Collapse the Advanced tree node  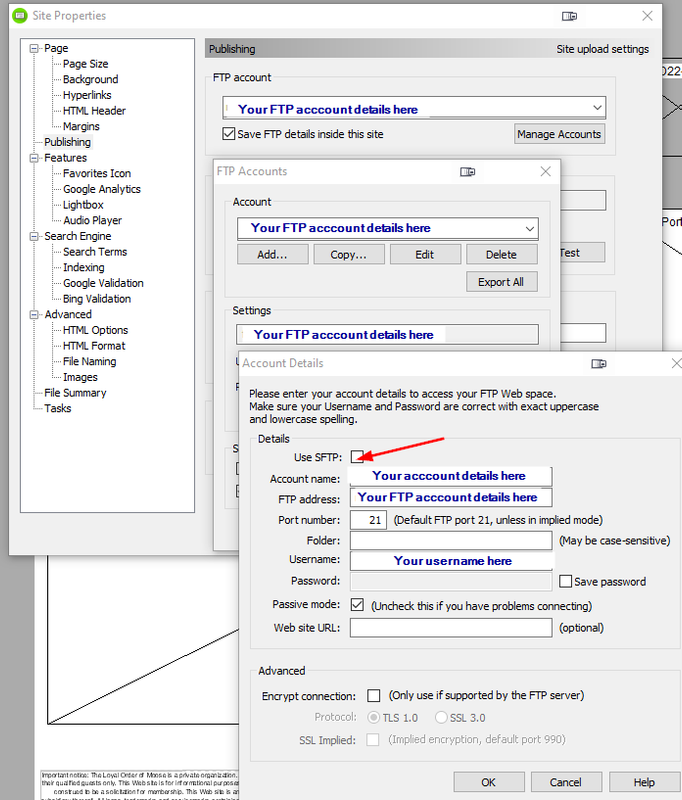pos(34,315)
